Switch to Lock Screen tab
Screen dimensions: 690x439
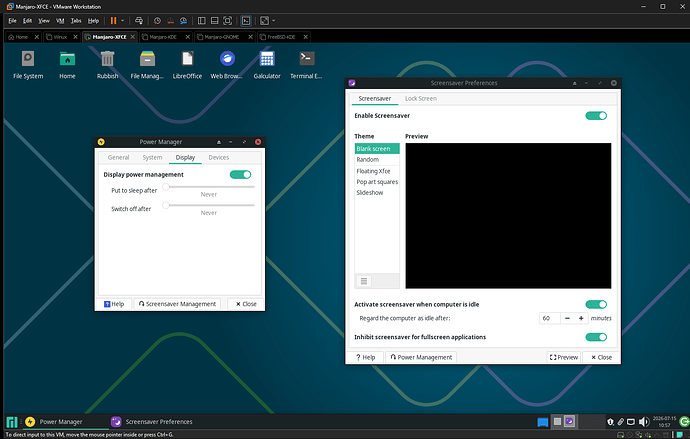coord(421,99)
